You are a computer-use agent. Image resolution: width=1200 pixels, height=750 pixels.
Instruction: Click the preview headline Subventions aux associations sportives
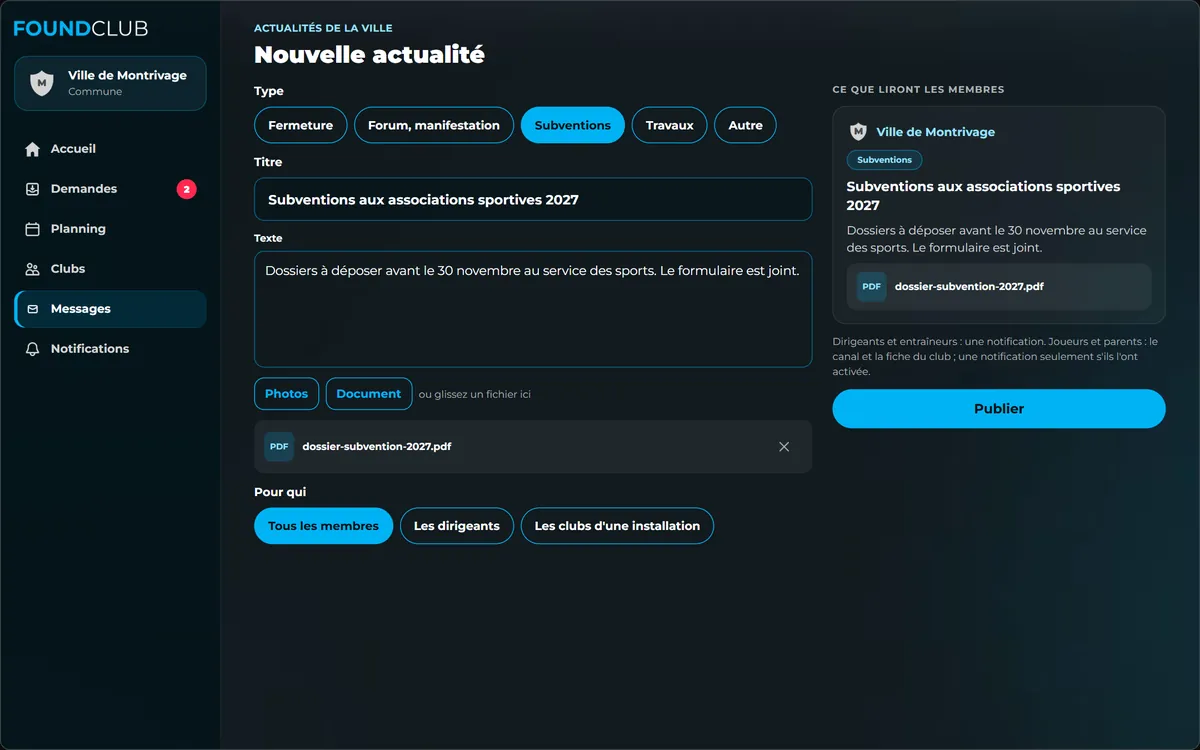pos(983,196)
